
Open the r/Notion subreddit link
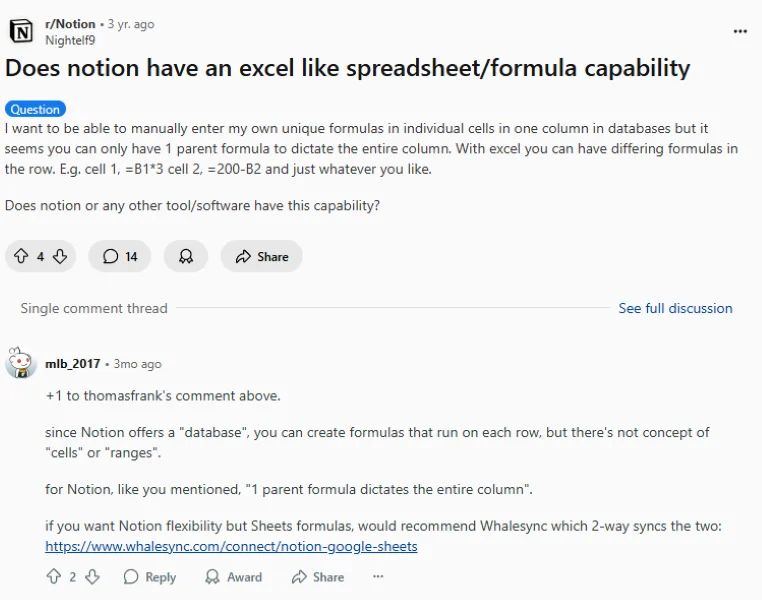click(70, 24)
